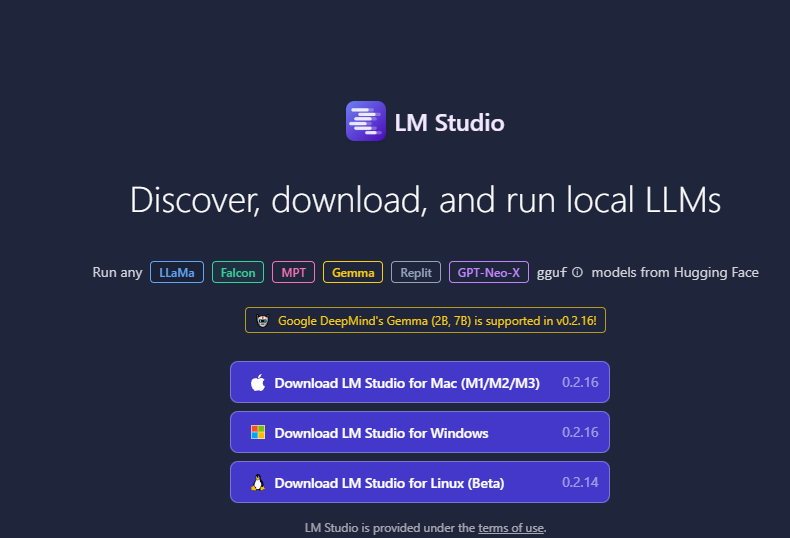Click the gguf format label
Screen dimensions: 790x538
[552, 272]
